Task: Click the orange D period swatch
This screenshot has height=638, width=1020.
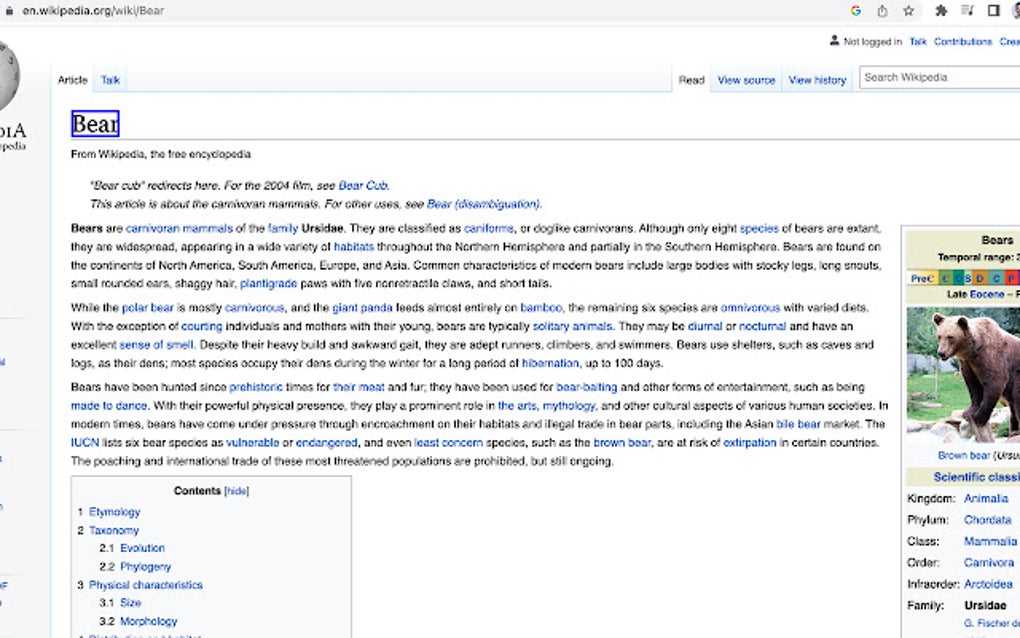Action: click(979, 278)
